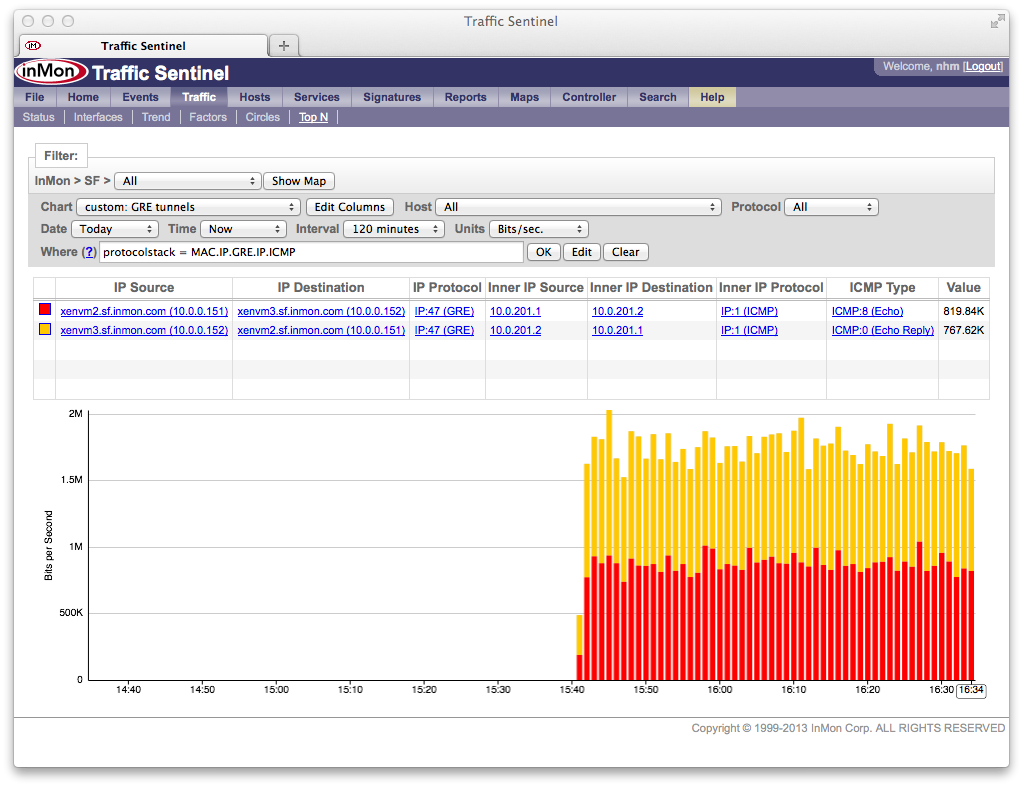Open the Time dropdown showing Now
This screenshot has width=1023, height=787.
(x=243, y=229)
